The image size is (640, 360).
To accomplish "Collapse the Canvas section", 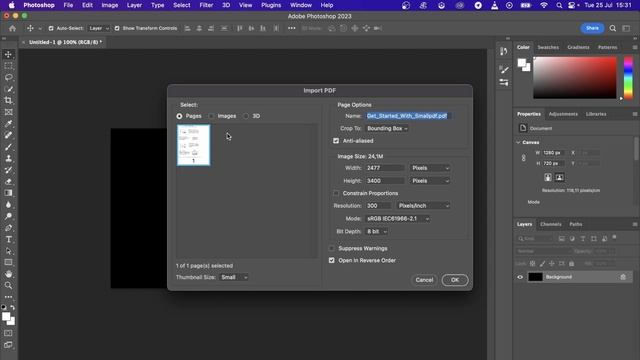I will pyautogui.click(x=518, y=142).
